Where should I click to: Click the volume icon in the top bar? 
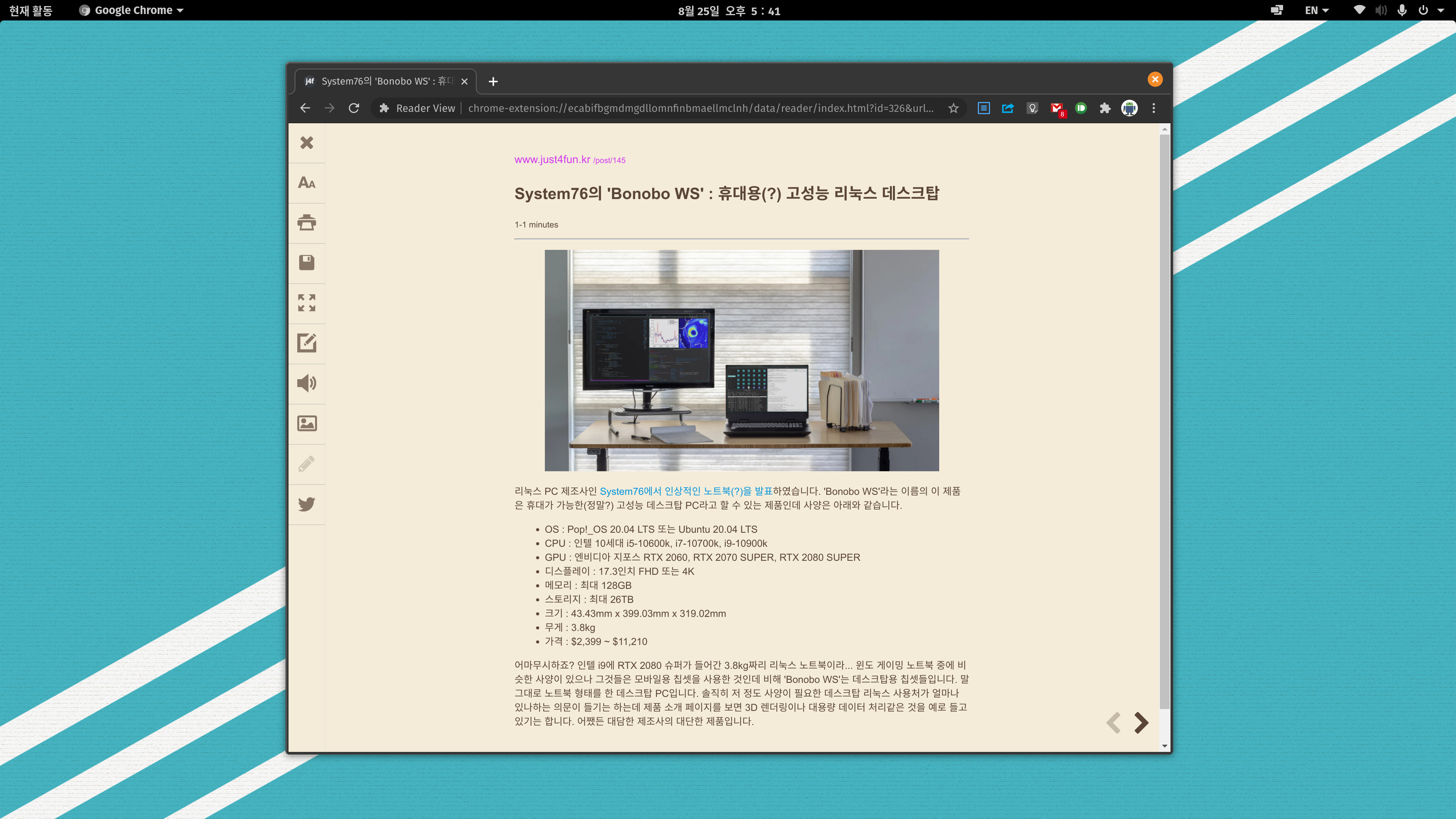click(1381, 10)
